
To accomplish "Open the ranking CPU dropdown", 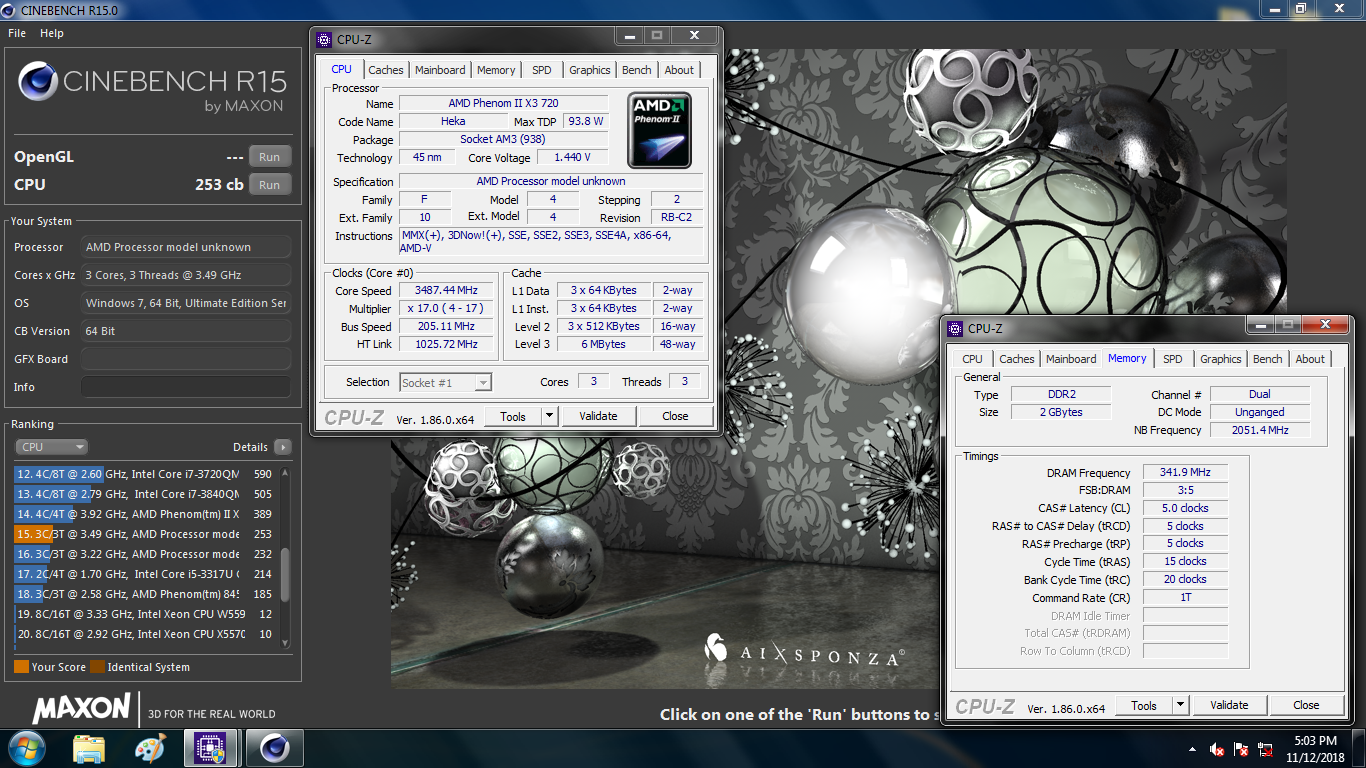I will [x=51, y=447].
